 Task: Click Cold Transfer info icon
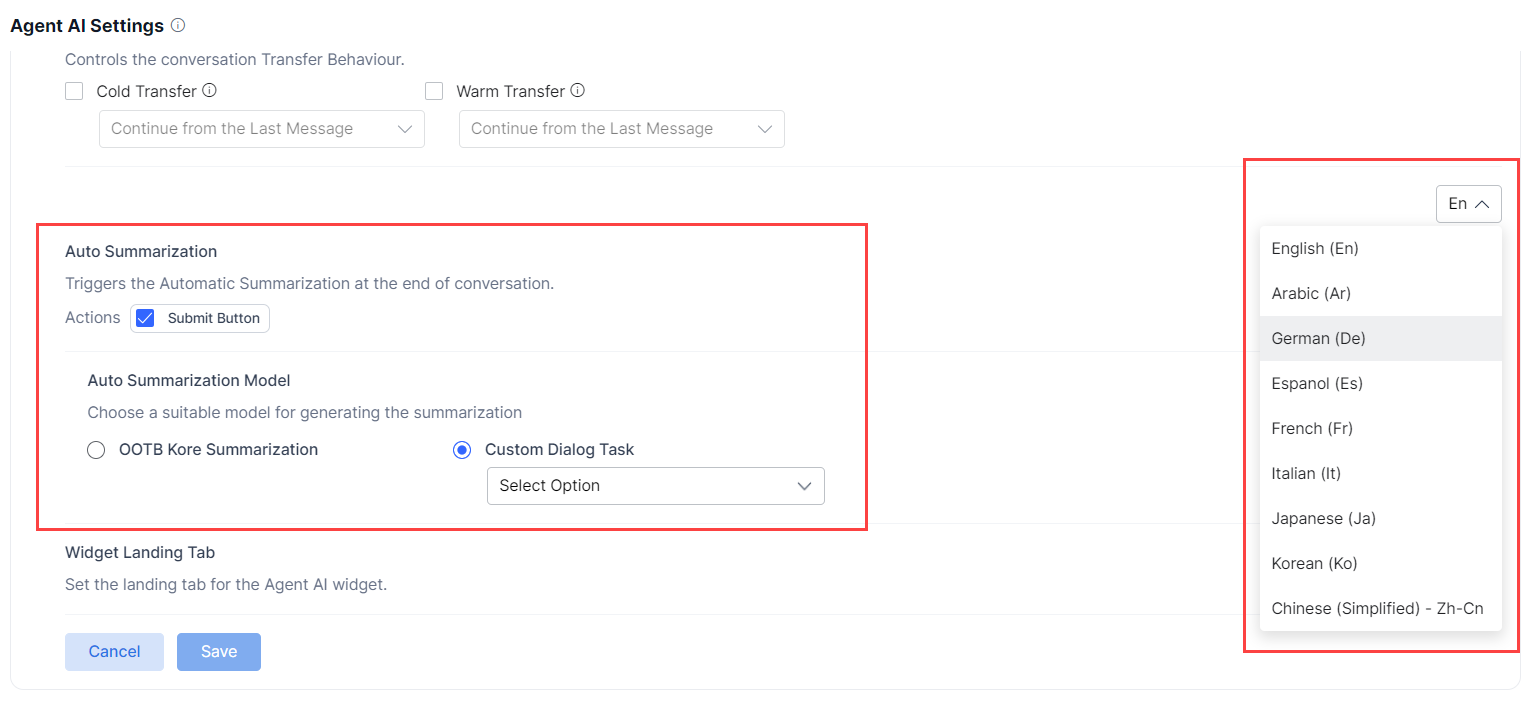209,91
